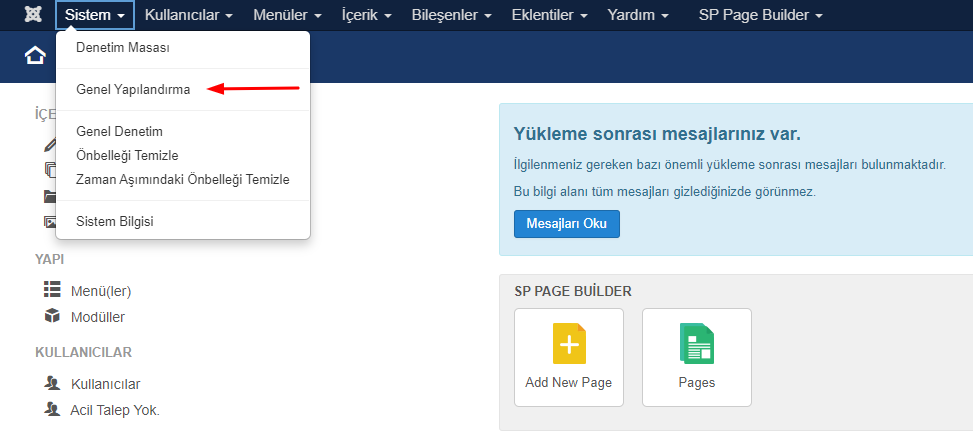Expand the Kullanıcılar top menu

(188, 15)
